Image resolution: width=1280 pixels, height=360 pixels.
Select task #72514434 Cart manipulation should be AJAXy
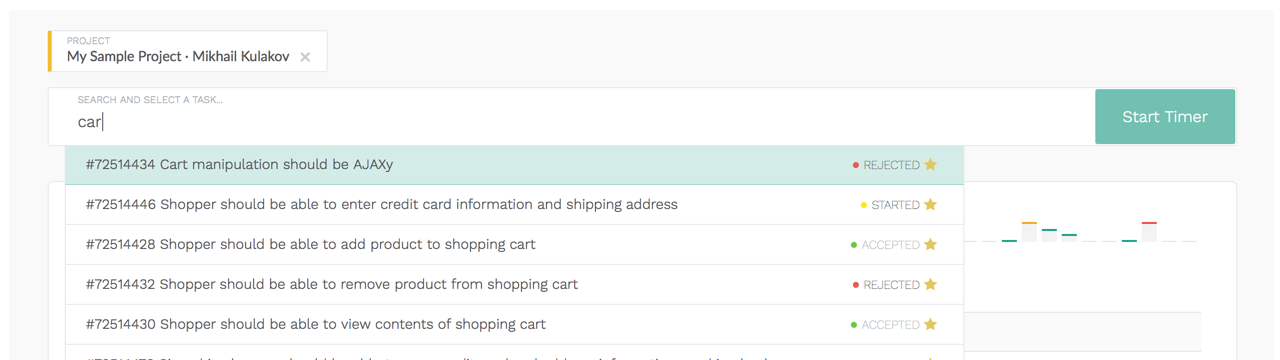pyautogui.click(x=515, y=165)
